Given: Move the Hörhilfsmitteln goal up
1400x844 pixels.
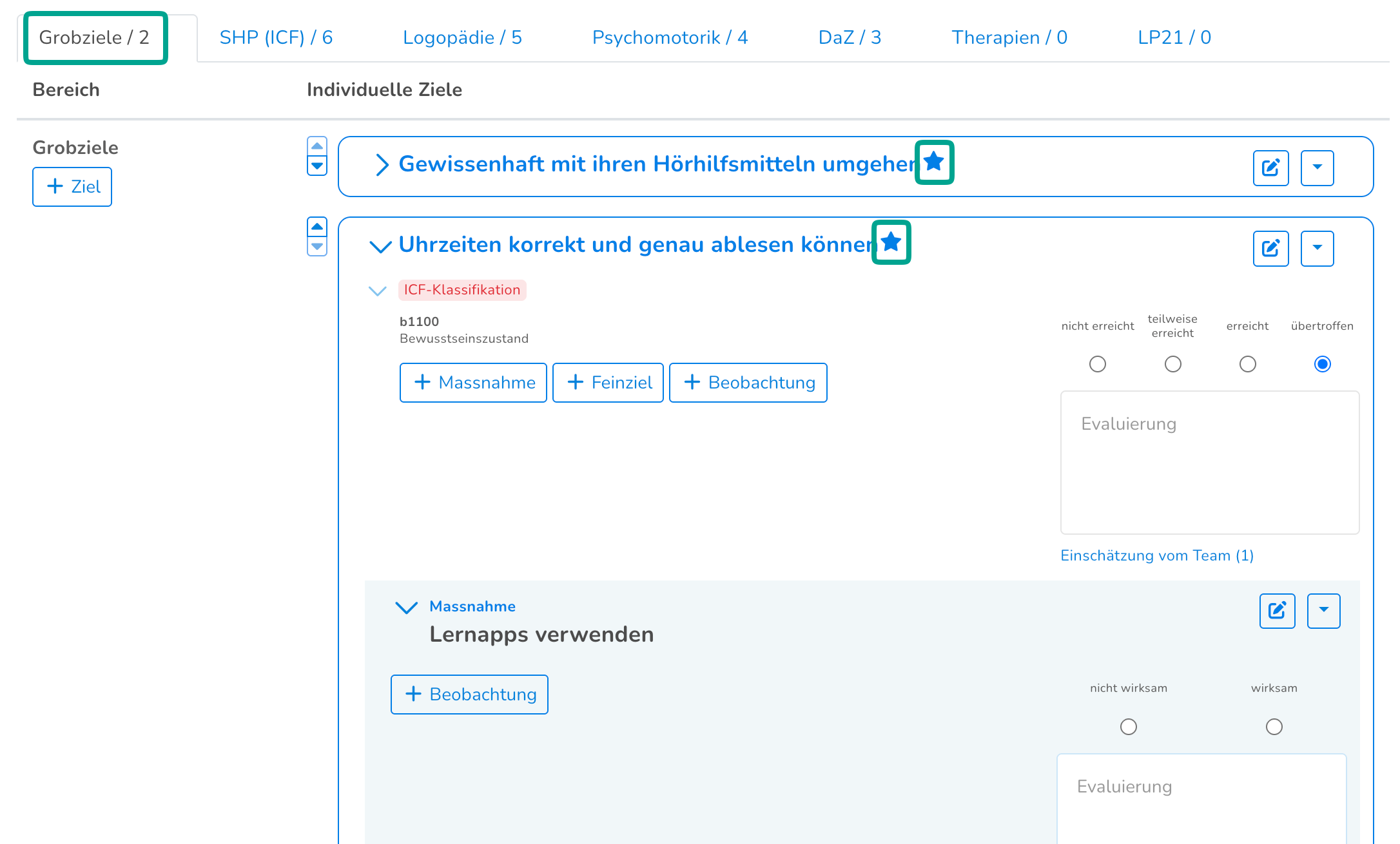Looking at the screenshot, I should click(x=317, y=146).
